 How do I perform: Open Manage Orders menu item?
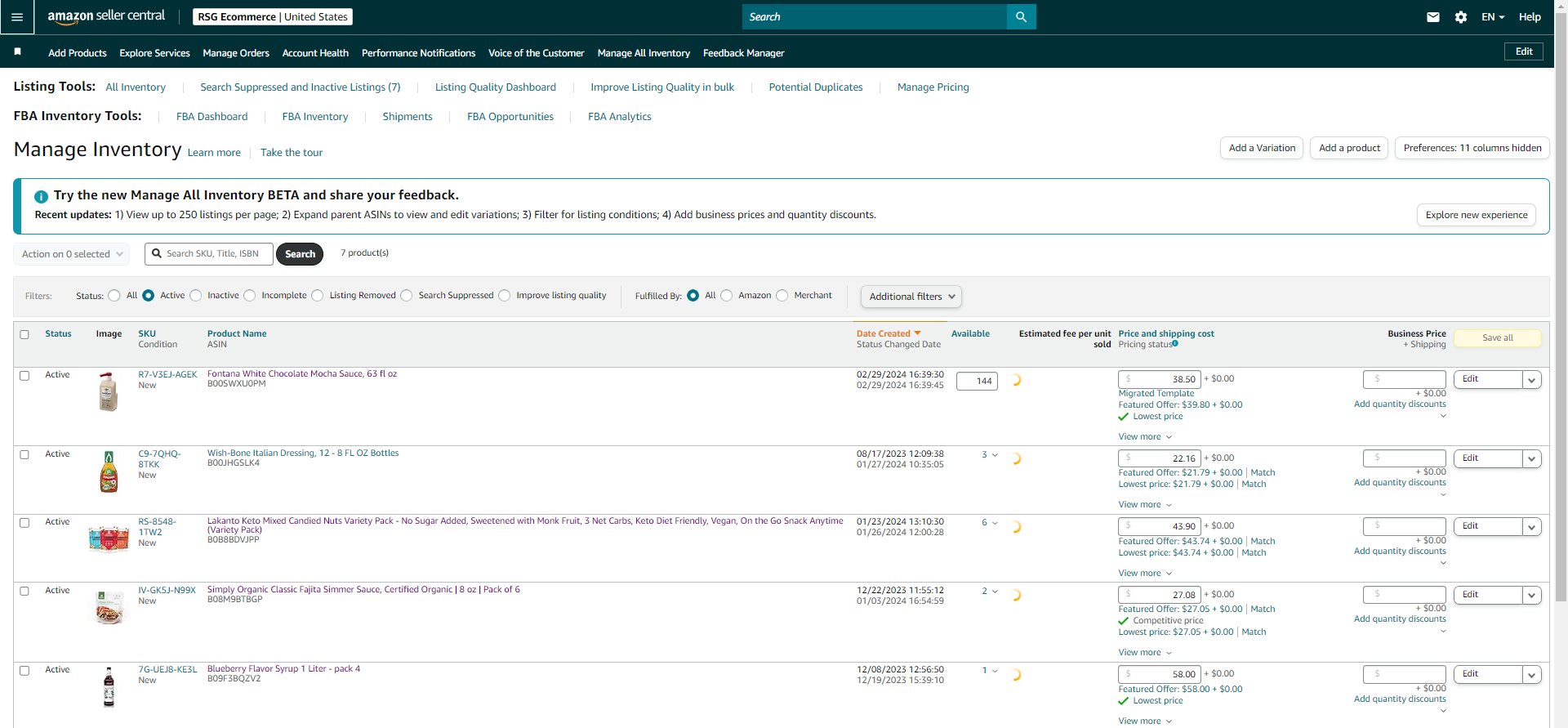point(236,53)
